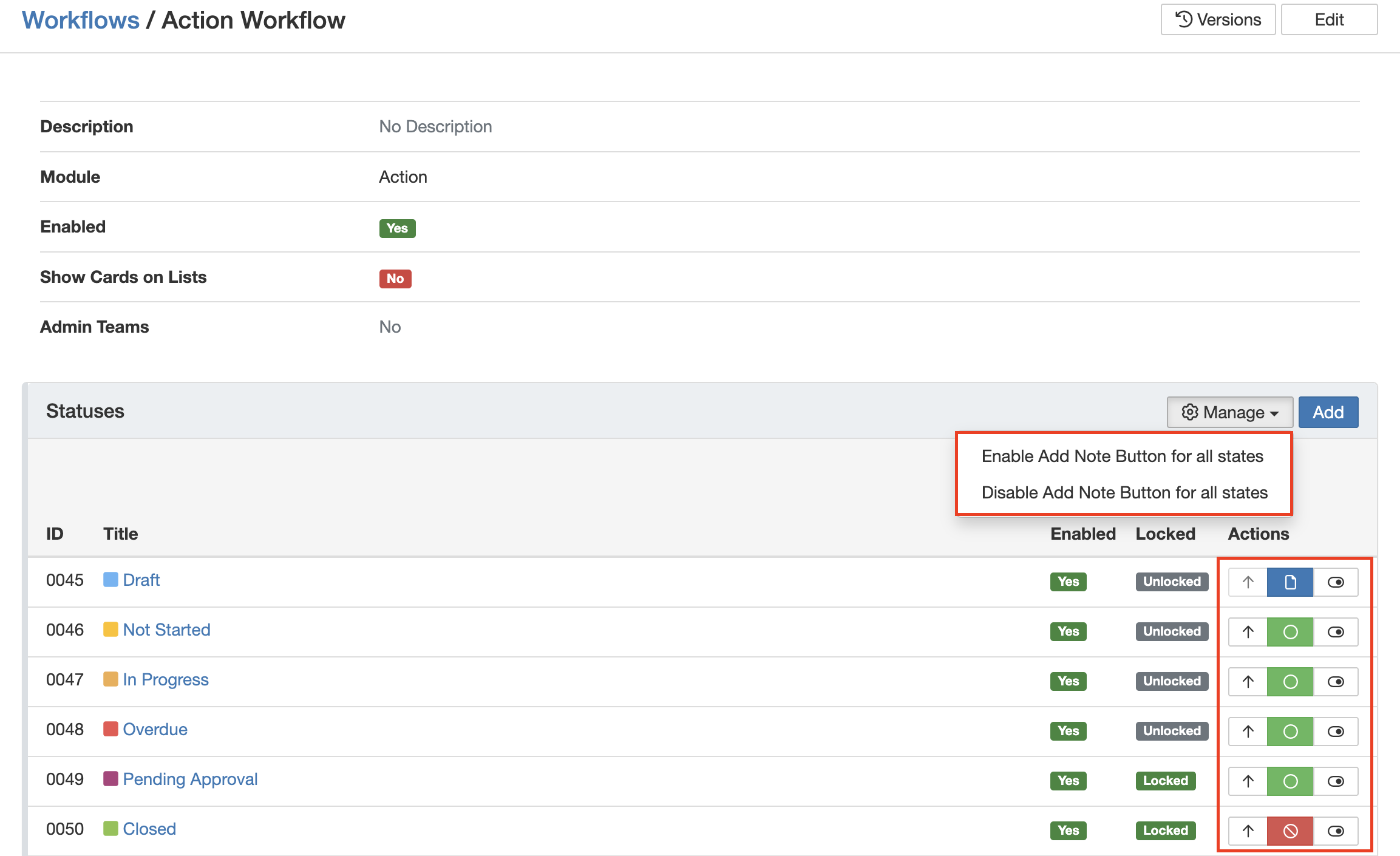Select Disable Add Note Button for all states
Screen dimensions: 1400x856
(x=1124, y=492)
